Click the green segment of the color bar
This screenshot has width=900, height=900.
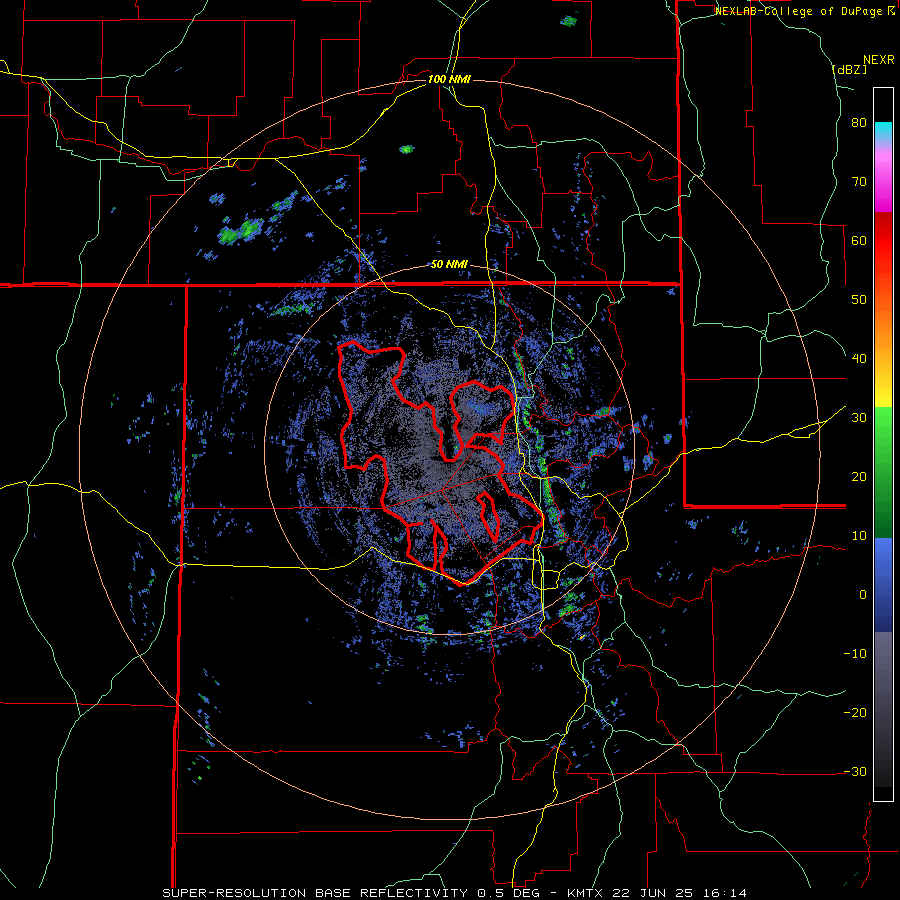coord(883,472)
